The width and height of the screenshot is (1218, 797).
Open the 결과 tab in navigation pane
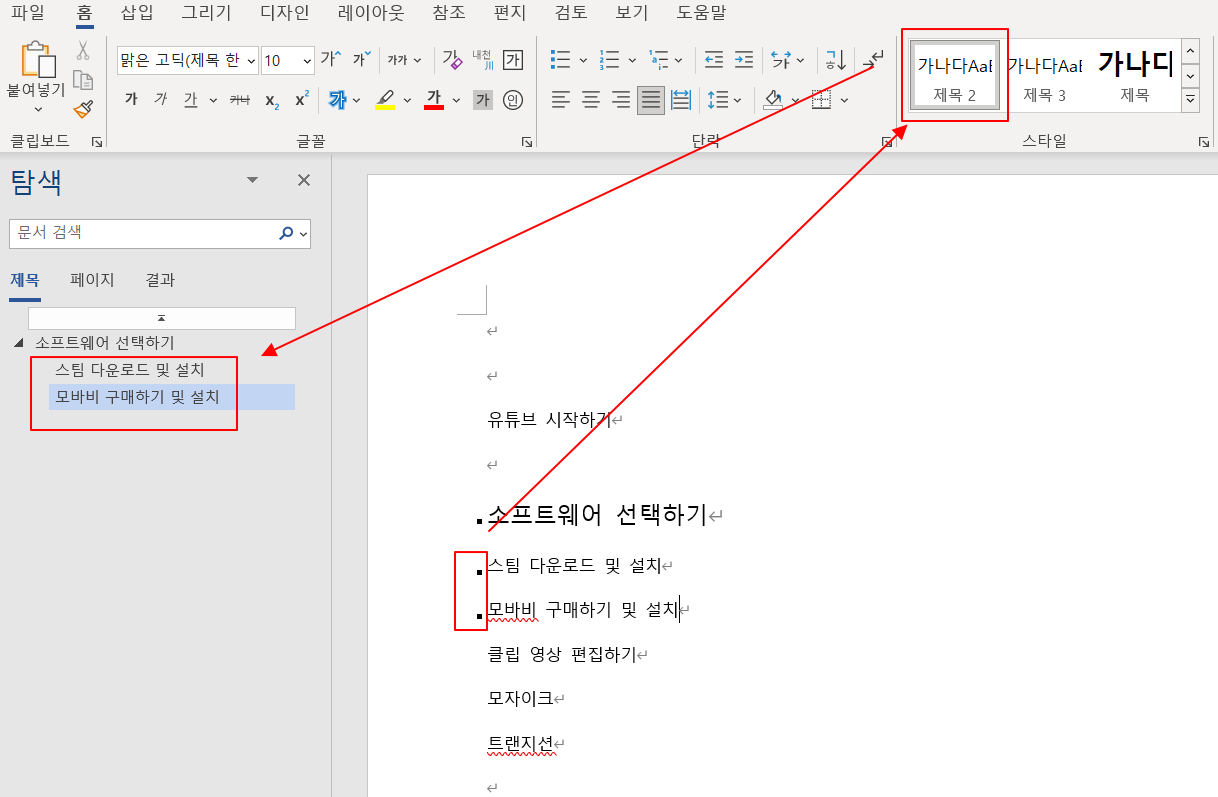(160, 280)
